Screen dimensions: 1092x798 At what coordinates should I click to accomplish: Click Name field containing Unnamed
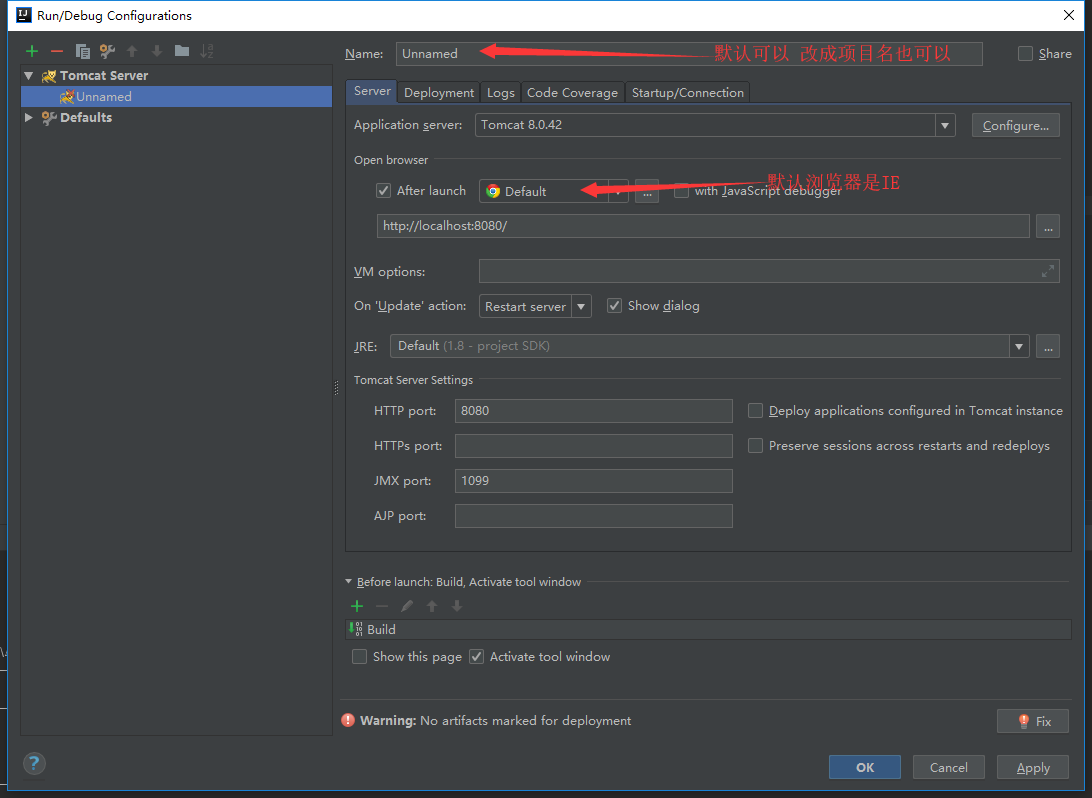click(x=689, y=54)
